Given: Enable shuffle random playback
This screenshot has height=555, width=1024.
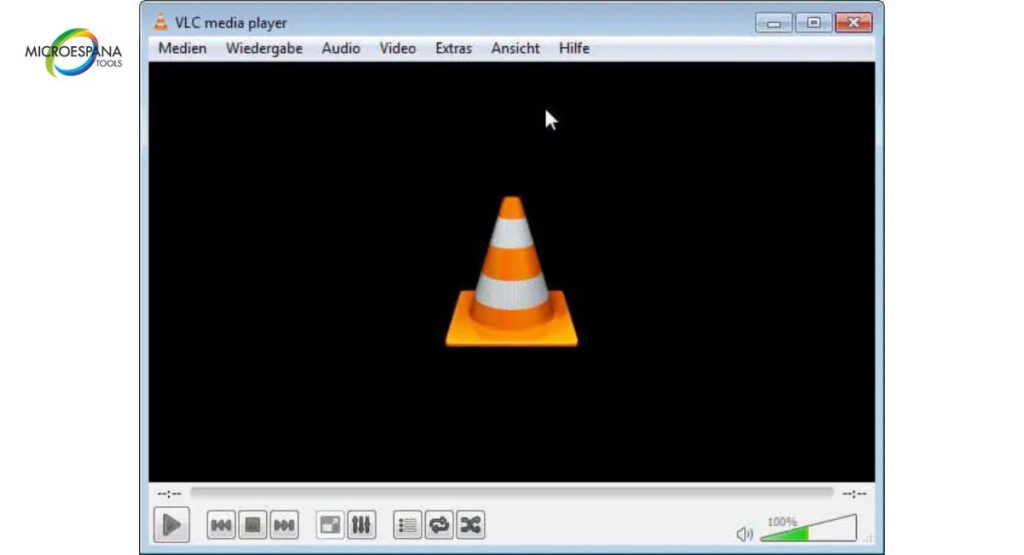Looking at the screenshot, I should pyautogui.click(x=470, y=524).
